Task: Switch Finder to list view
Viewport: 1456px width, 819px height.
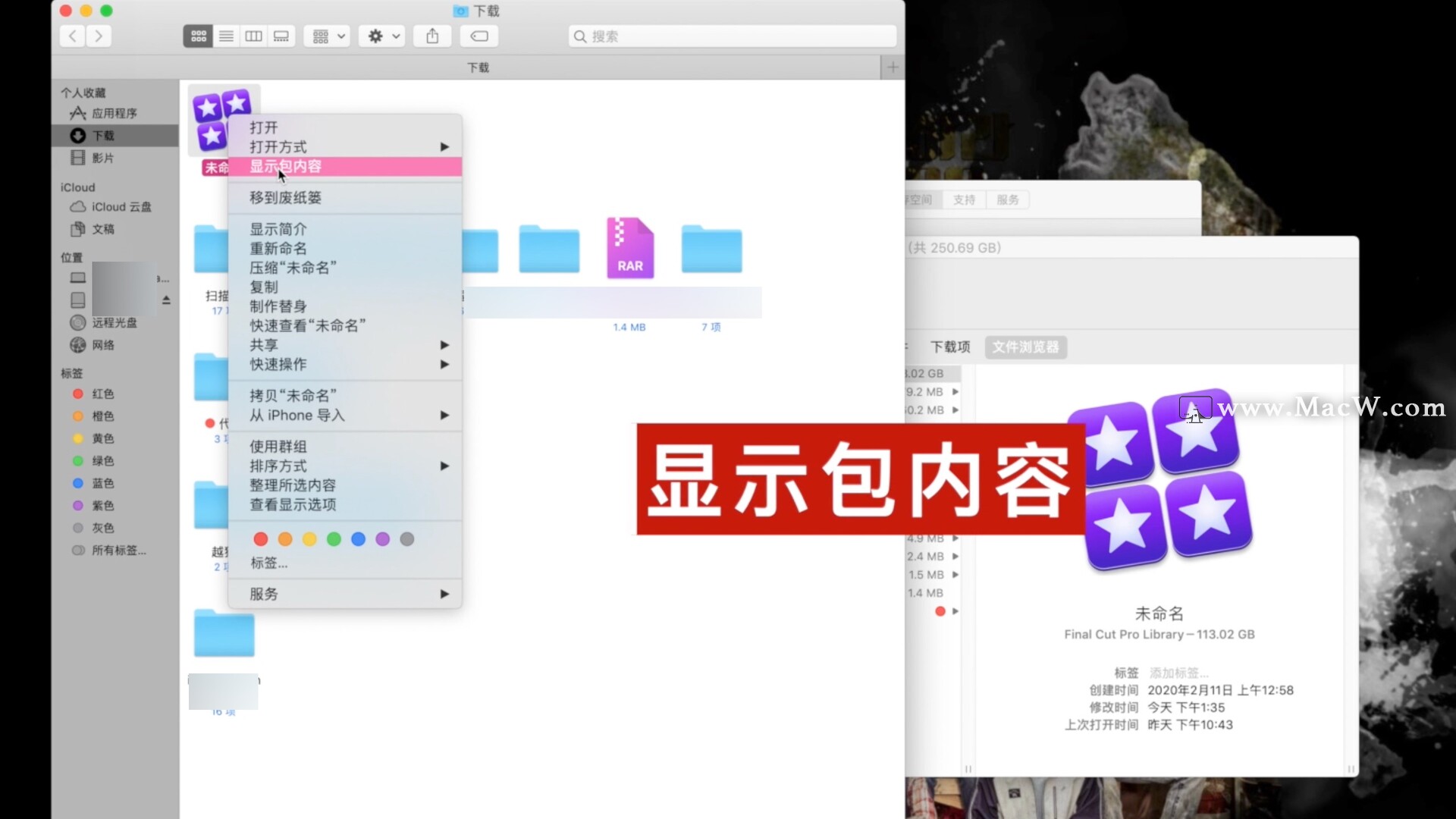Action: pyautogui.click(x=226, y=36)
